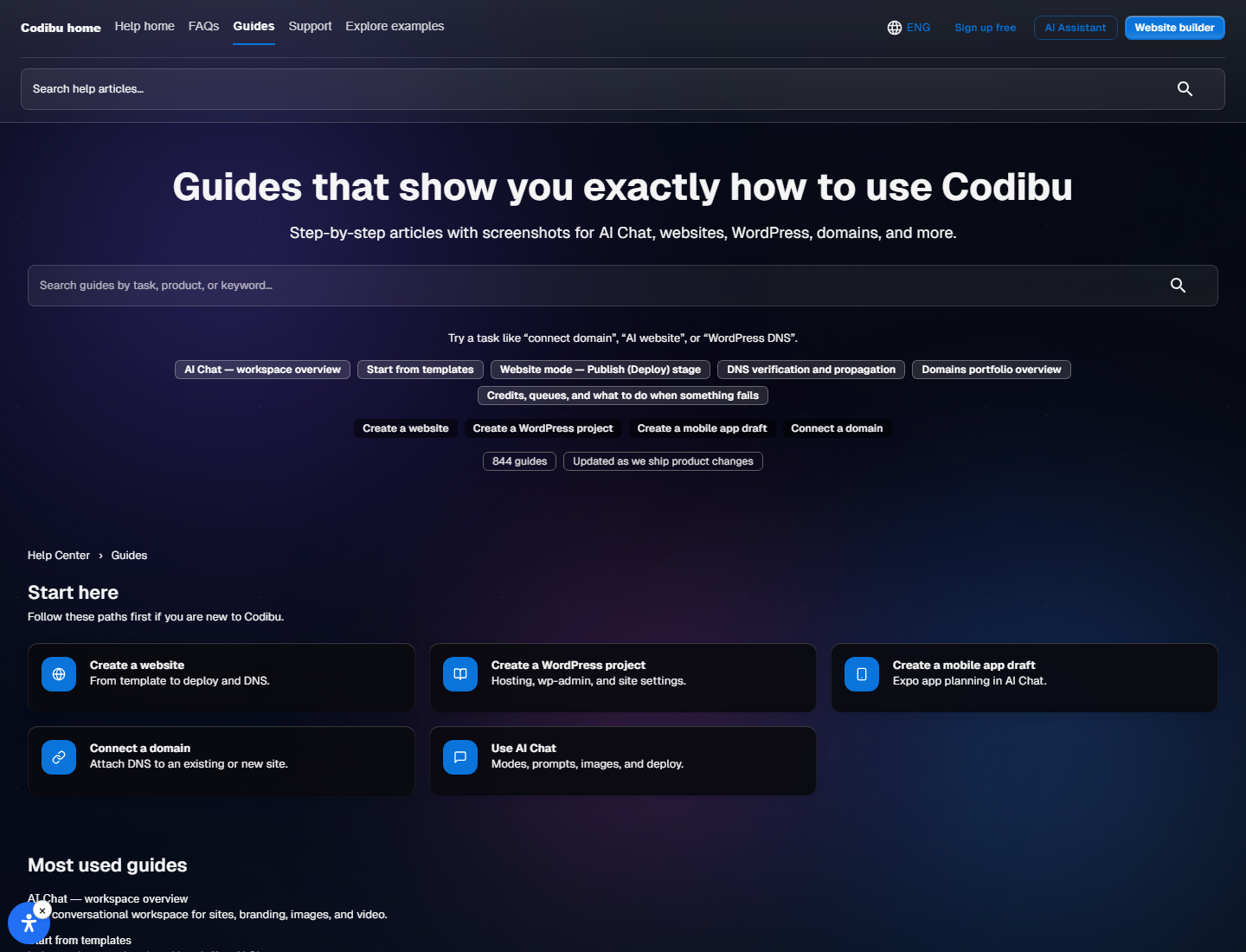Close the accessibility widget with the X
This screenshot has width=1246, height=952.
tap(42, 910)
